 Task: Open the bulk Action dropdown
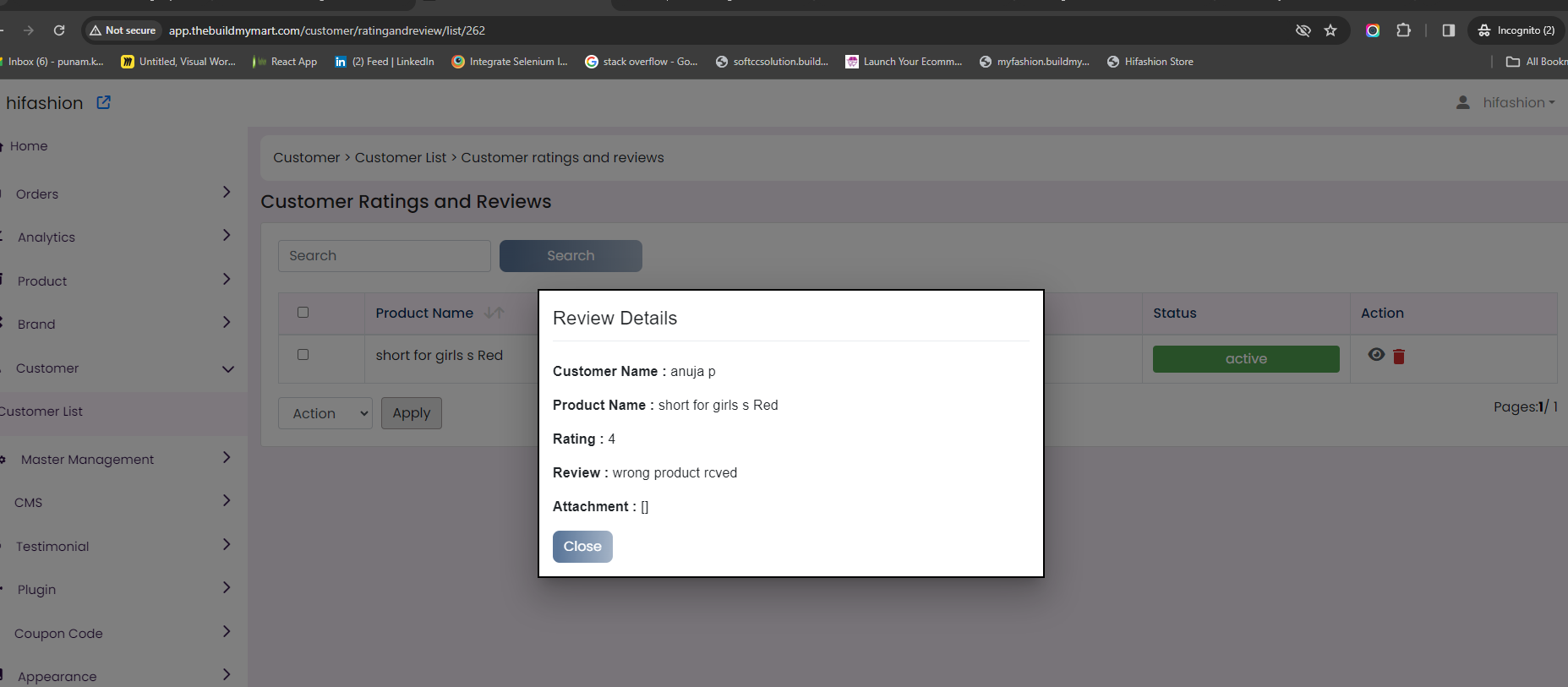point(325,413)
